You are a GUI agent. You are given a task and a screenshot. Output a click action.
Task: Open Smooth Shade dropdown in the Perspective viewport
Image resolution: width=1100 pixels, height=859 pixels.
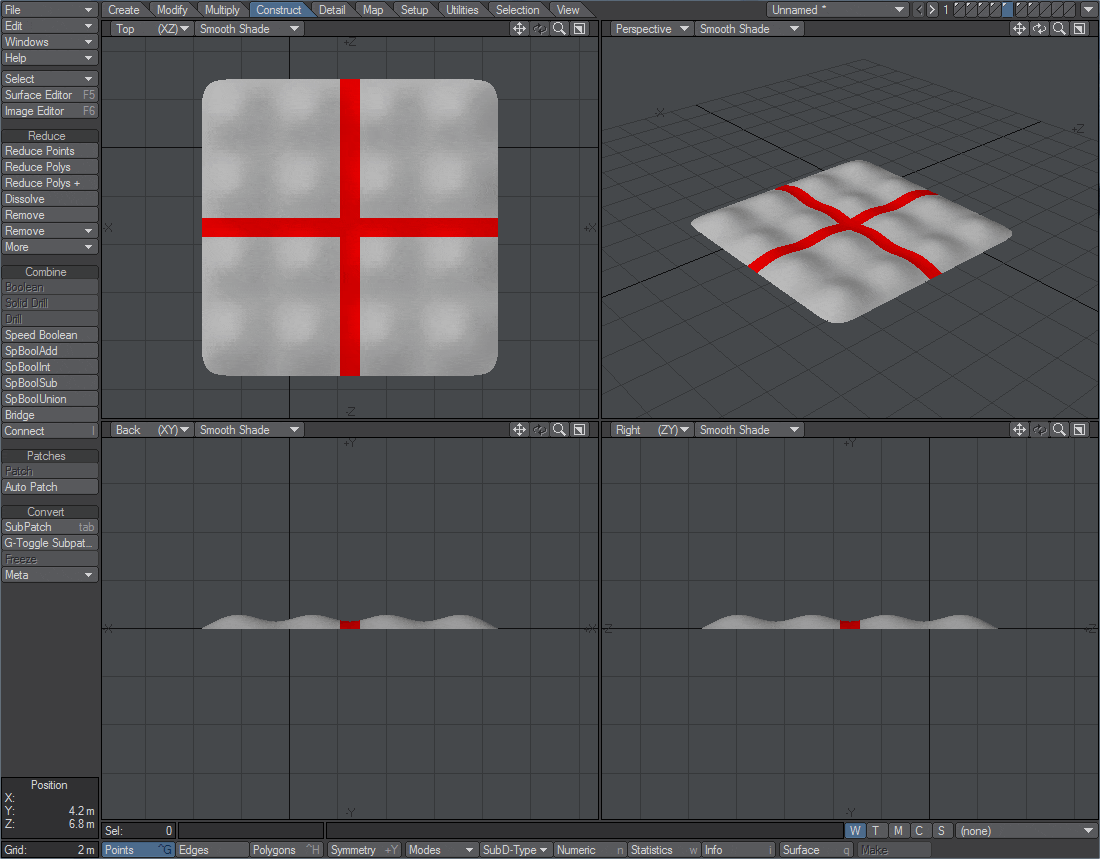(x=749, y=29)
